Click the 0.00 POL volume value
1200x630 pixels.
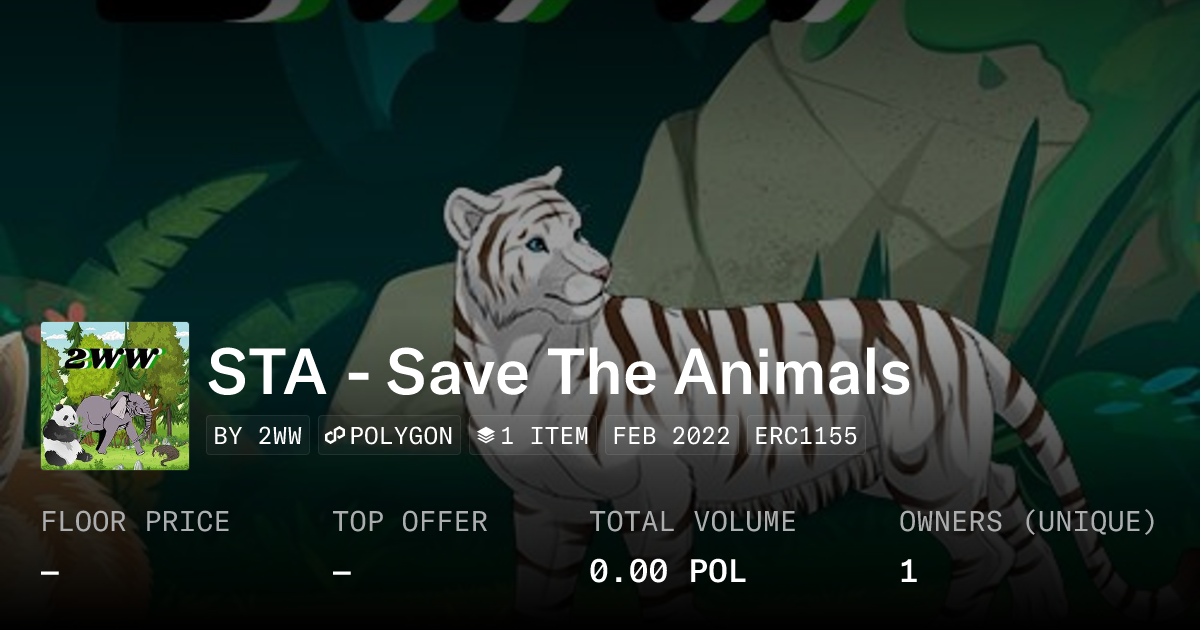tap(667, 571)
